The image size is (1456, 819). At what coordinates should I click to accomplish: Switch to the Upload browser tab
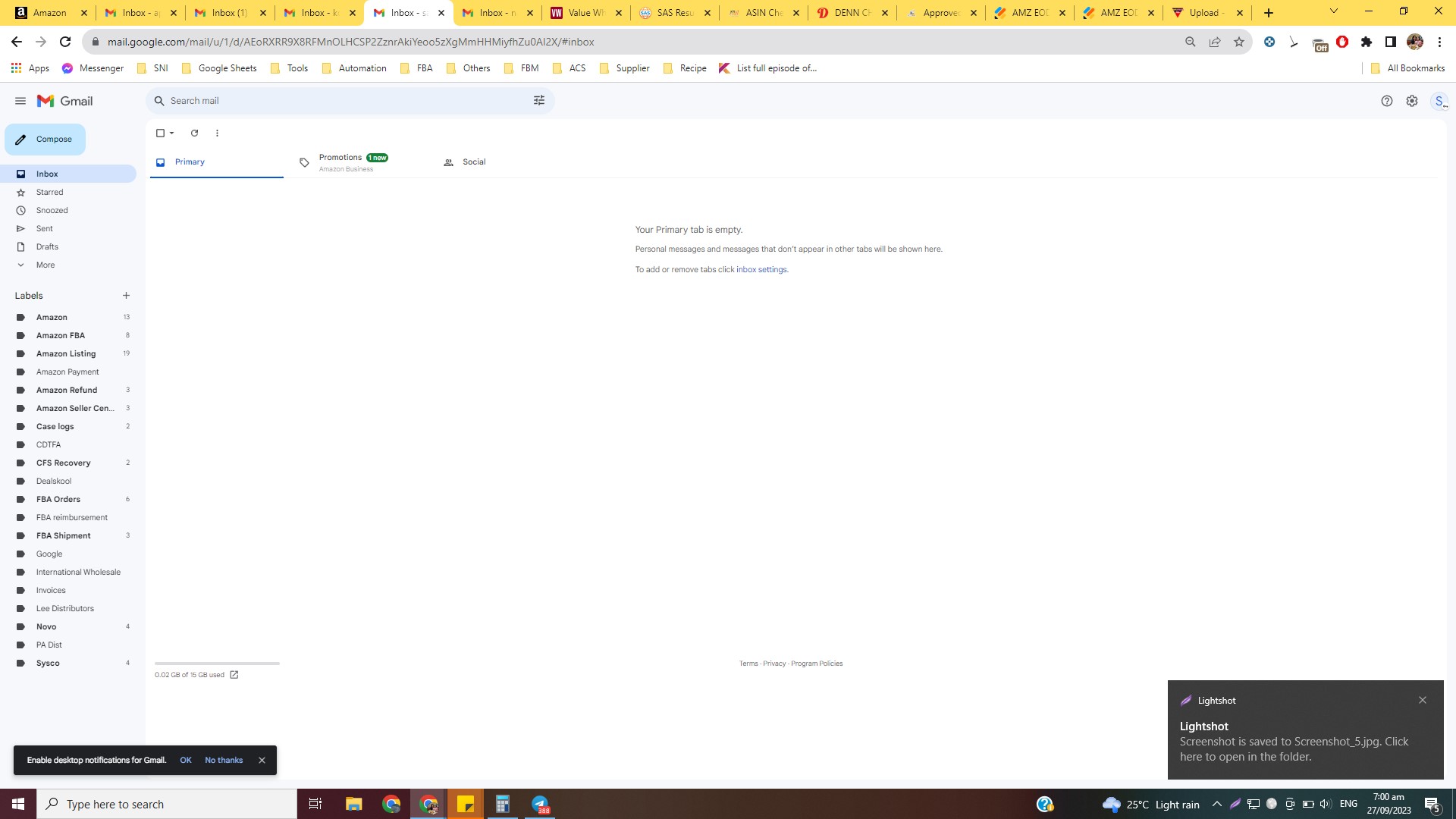click(x=1207, y=13)
